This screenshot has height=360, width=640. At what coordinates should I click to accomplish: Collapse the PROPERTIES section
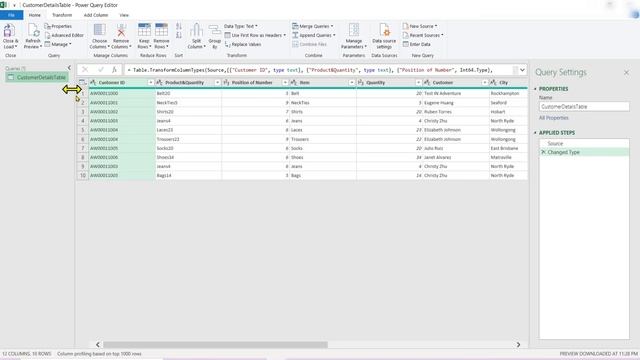pyautogui.click(x=535, y=89)
